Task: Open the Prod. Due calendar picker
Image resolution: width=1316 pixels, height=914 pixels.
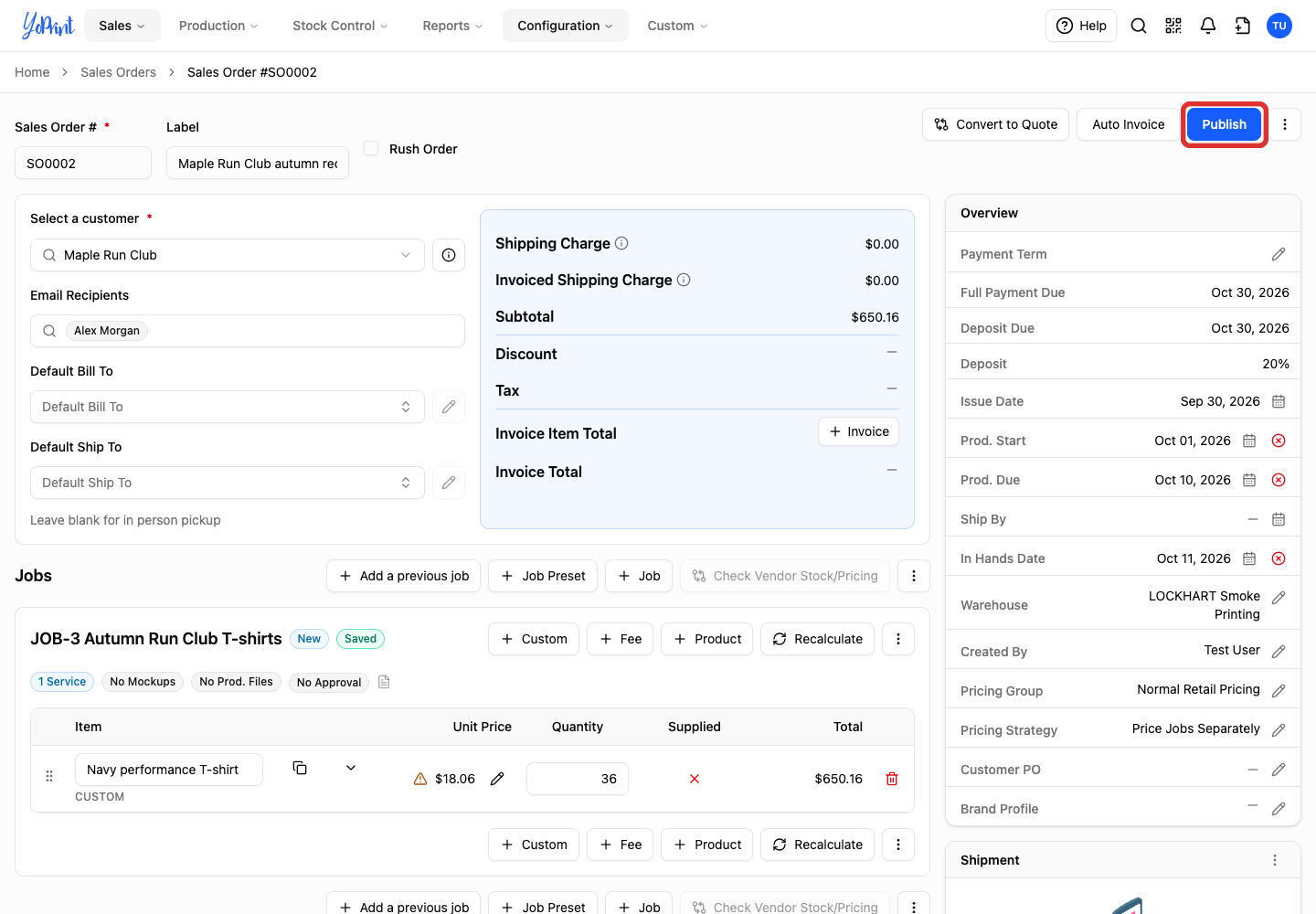Action: 1249,480
